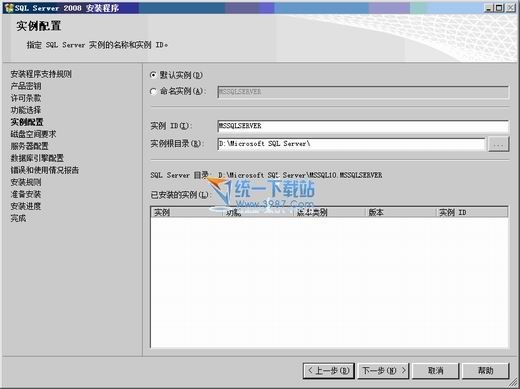
Task: Select 错误和使用情况报告 step in sidebar
Action: coord(45,170)
